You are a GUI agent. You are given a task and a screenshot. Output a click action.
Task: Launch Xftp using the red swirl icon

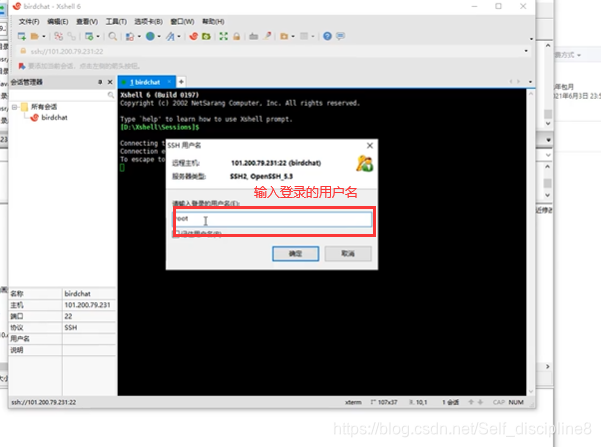tap(194, 36)
